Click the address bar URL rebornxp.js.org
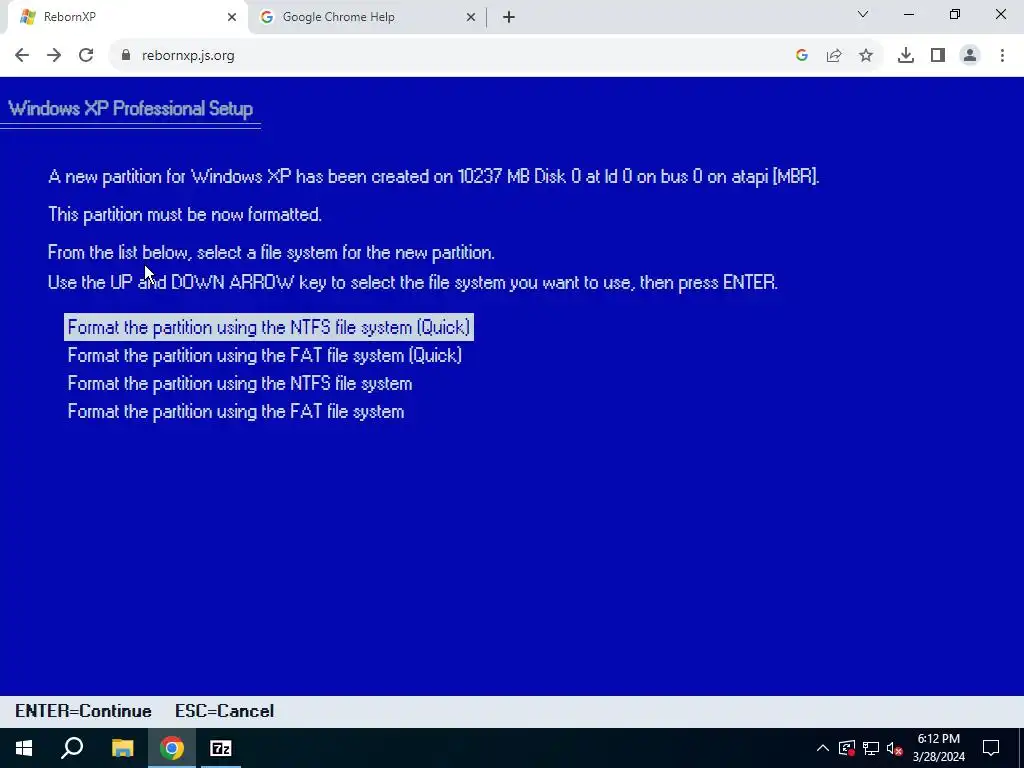 [188, 56]
